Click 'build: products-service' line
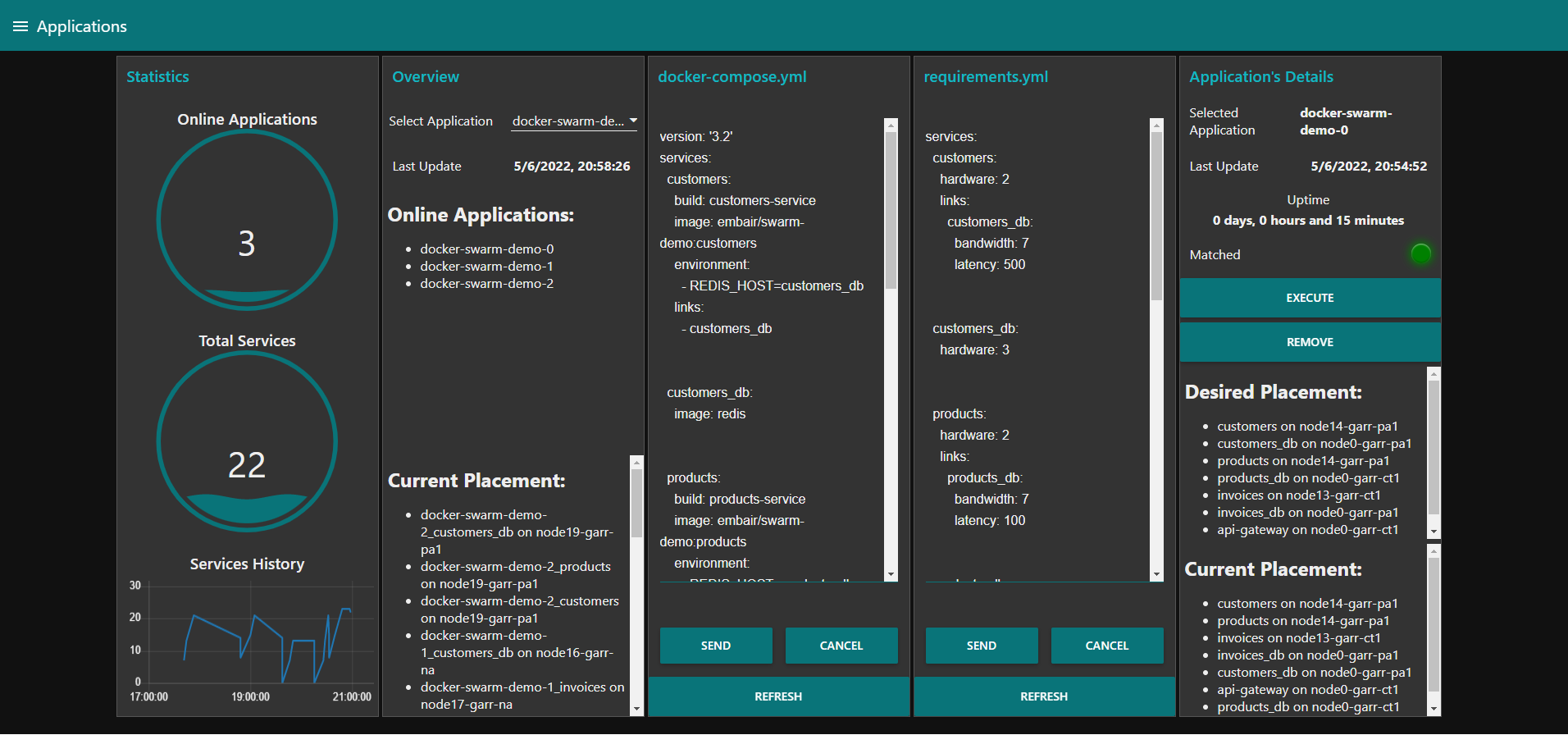 point(740,499)
